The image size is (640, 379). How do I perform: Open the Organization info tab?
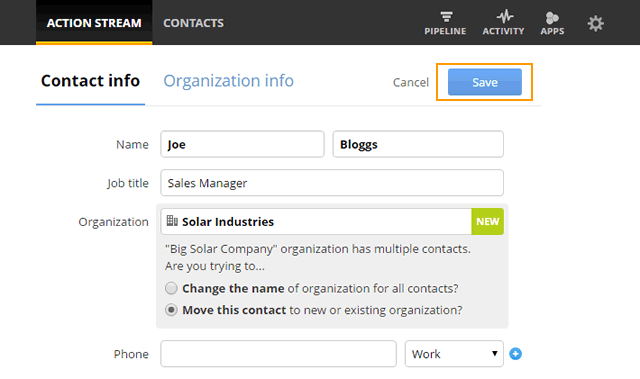point(229,81)
